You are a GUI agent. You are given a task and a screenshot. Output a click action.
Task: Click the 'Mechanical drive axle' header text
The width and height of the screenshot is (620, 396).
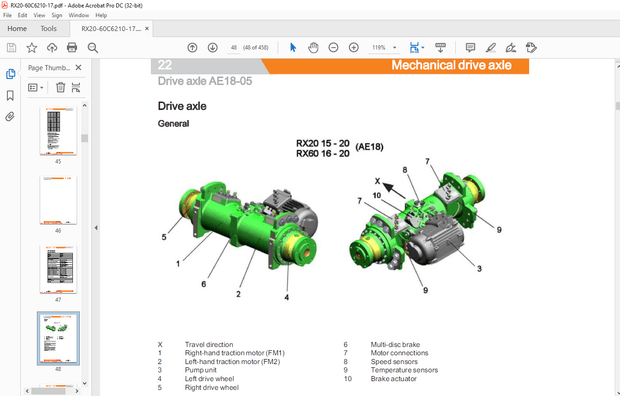point(451,65)
